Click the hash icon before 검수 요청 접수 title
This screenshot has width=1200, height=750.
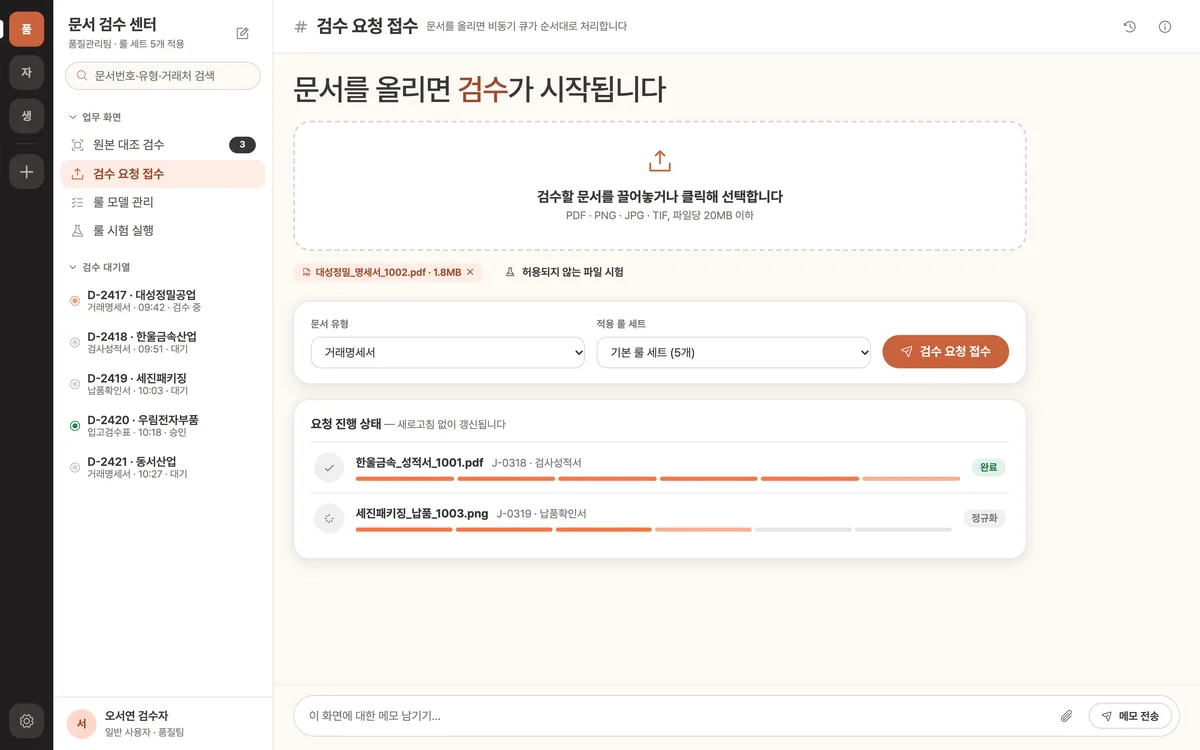[301, 27]
